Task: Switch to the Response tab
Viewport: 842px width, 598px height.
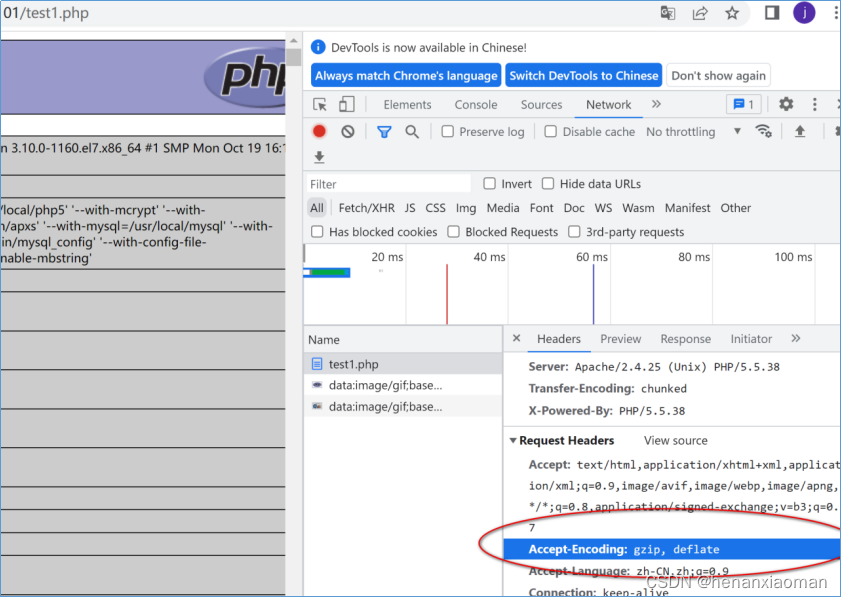Action: tap(685, 339)
